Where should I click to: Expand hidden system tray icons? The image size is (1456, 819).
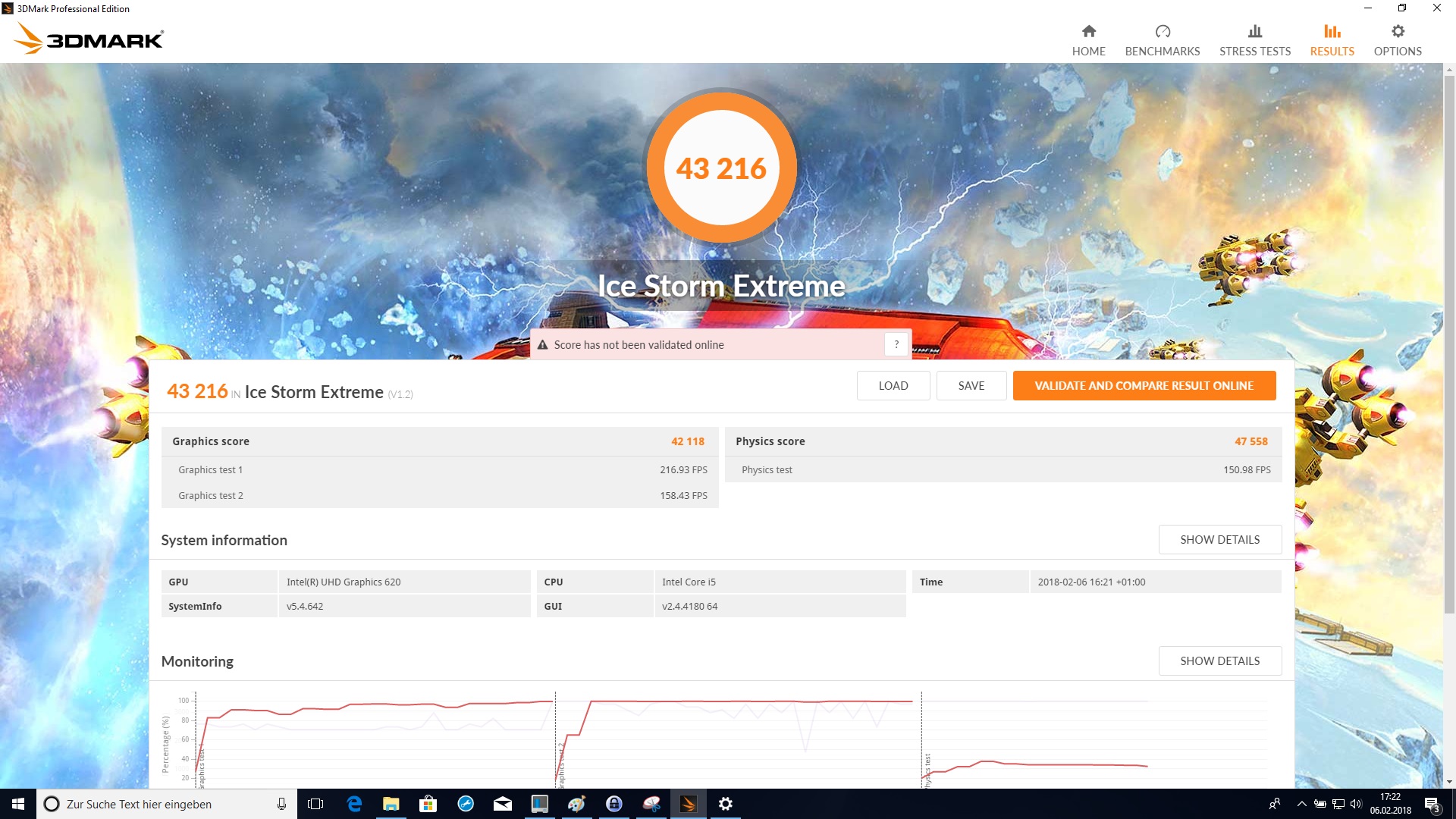pos(1301,804)
